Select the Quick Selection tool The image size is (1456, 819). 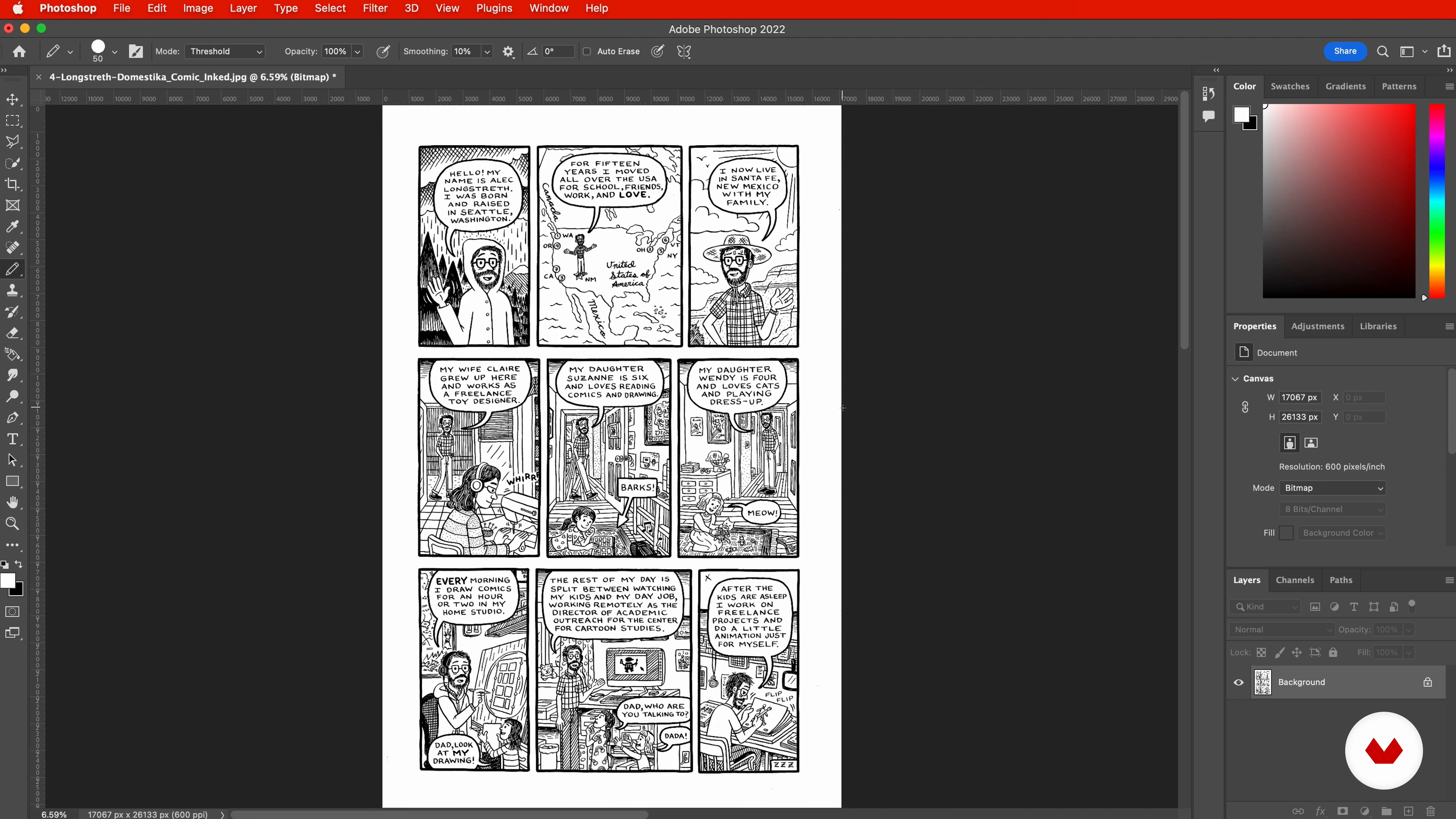[x=13, y=163]
